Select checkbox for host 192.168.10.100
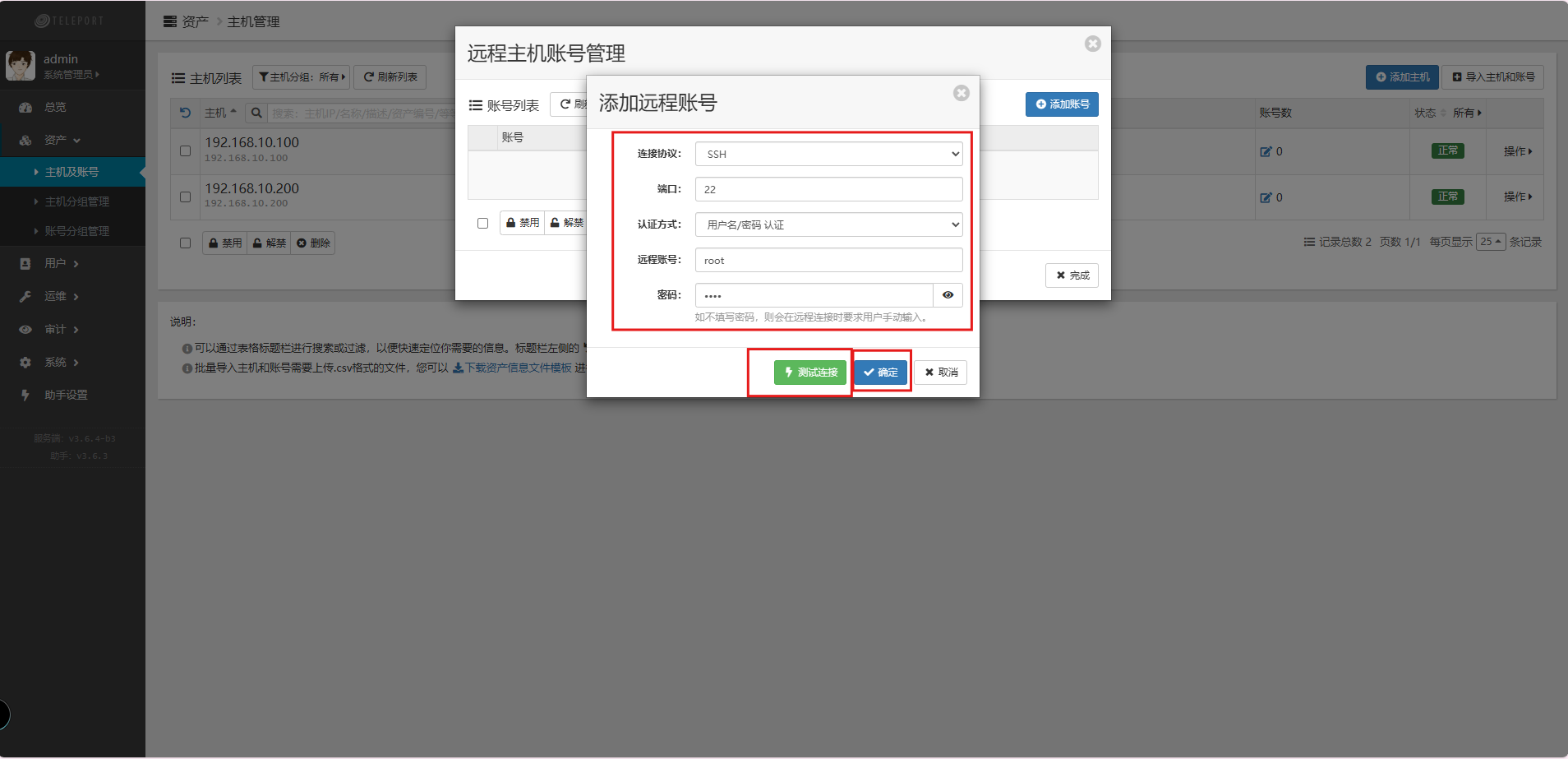The height and width of the screenshot is (759, 1568). coord(185,150)
